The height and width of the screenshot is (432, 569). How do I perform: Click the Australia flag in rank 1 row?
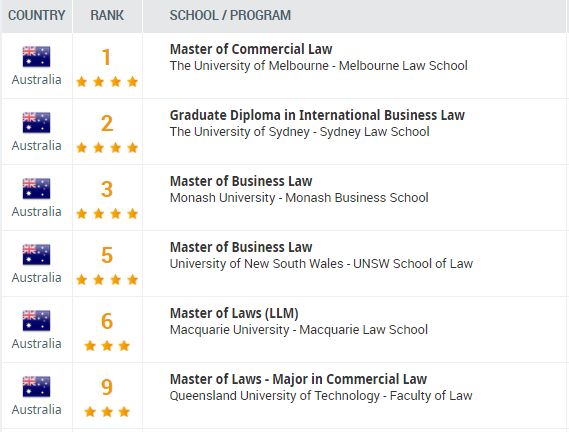point(36,57)
